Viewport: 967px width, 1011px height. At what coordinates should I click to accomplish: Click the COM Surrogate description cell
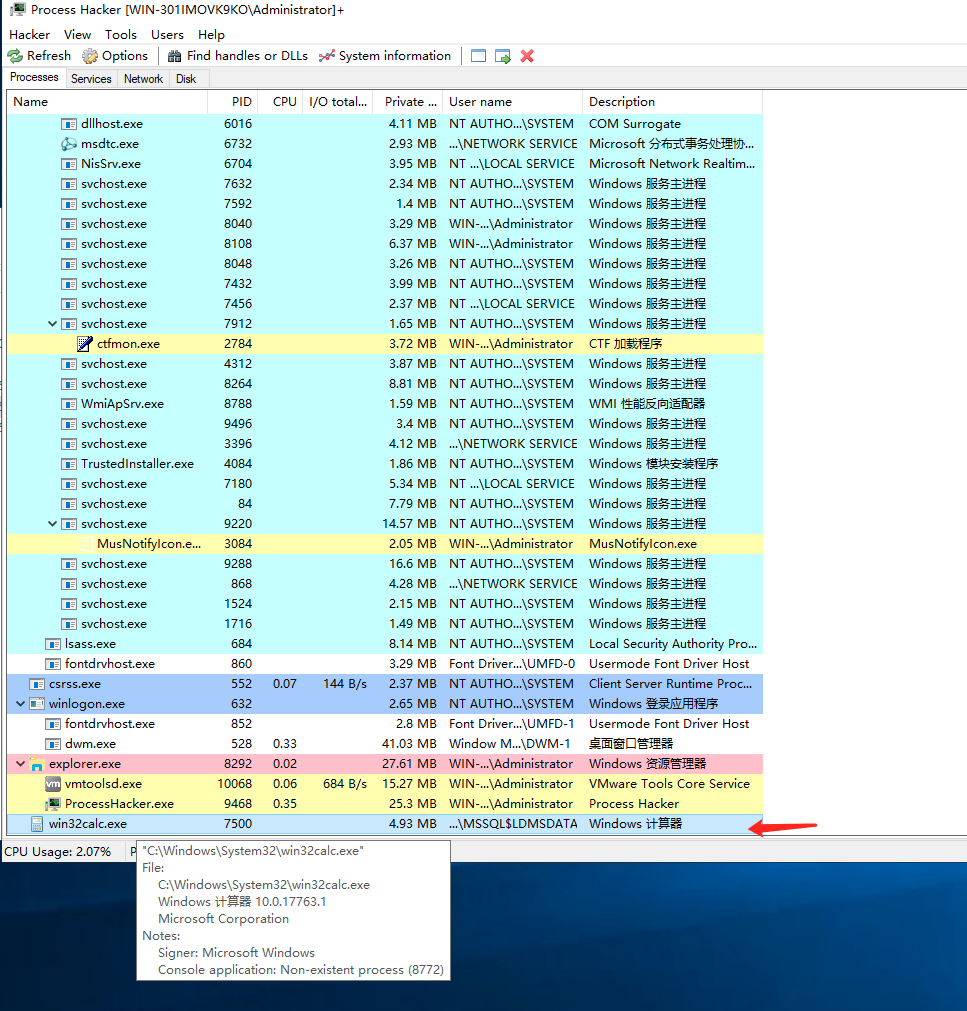click(635, 124)
